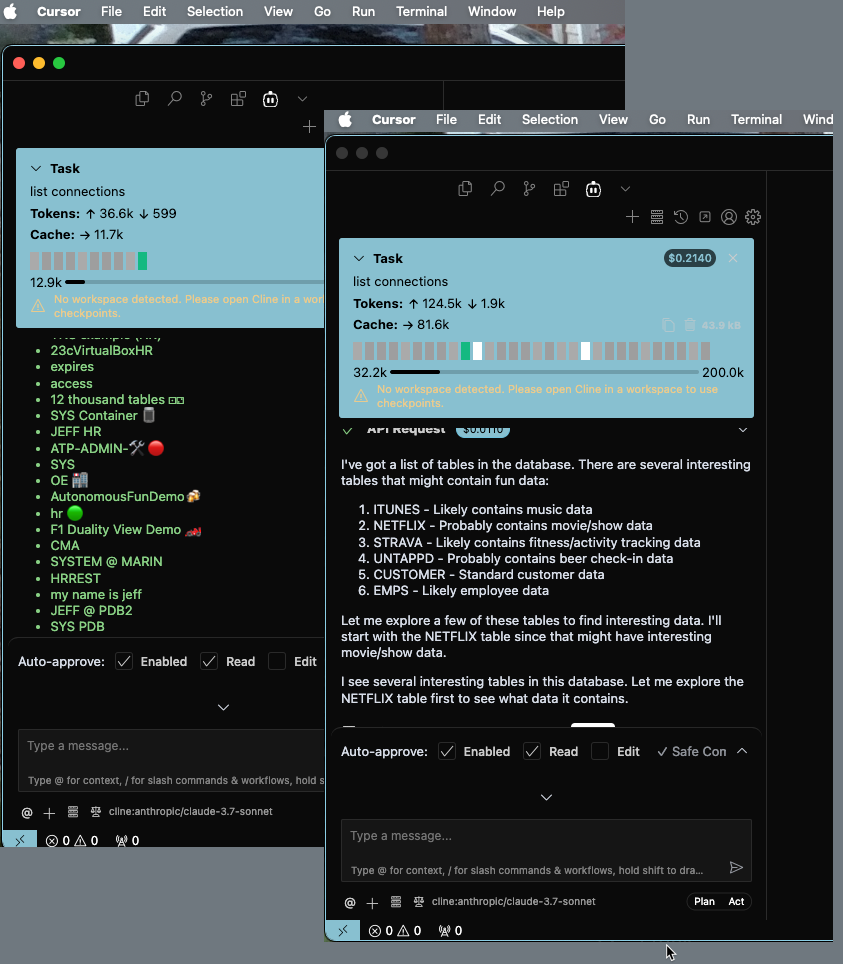The height and width of the screenshot is (964, 843).
Task: Toggle Edit auto-approve checkbox in front window
Action: pyautogui.click(x=600, y=751)
